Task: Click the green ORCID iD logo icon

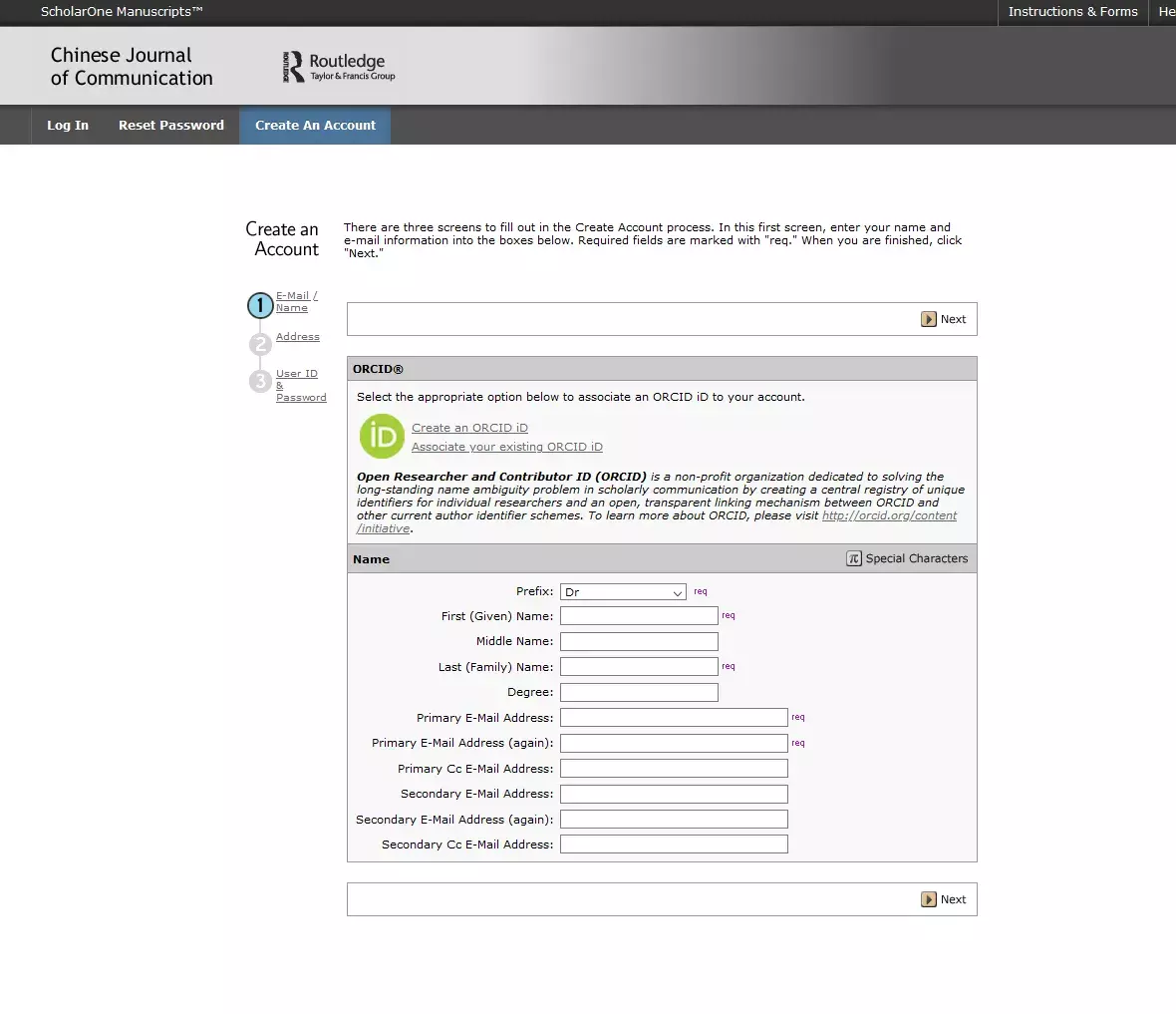Action: [x=382, y=437]
